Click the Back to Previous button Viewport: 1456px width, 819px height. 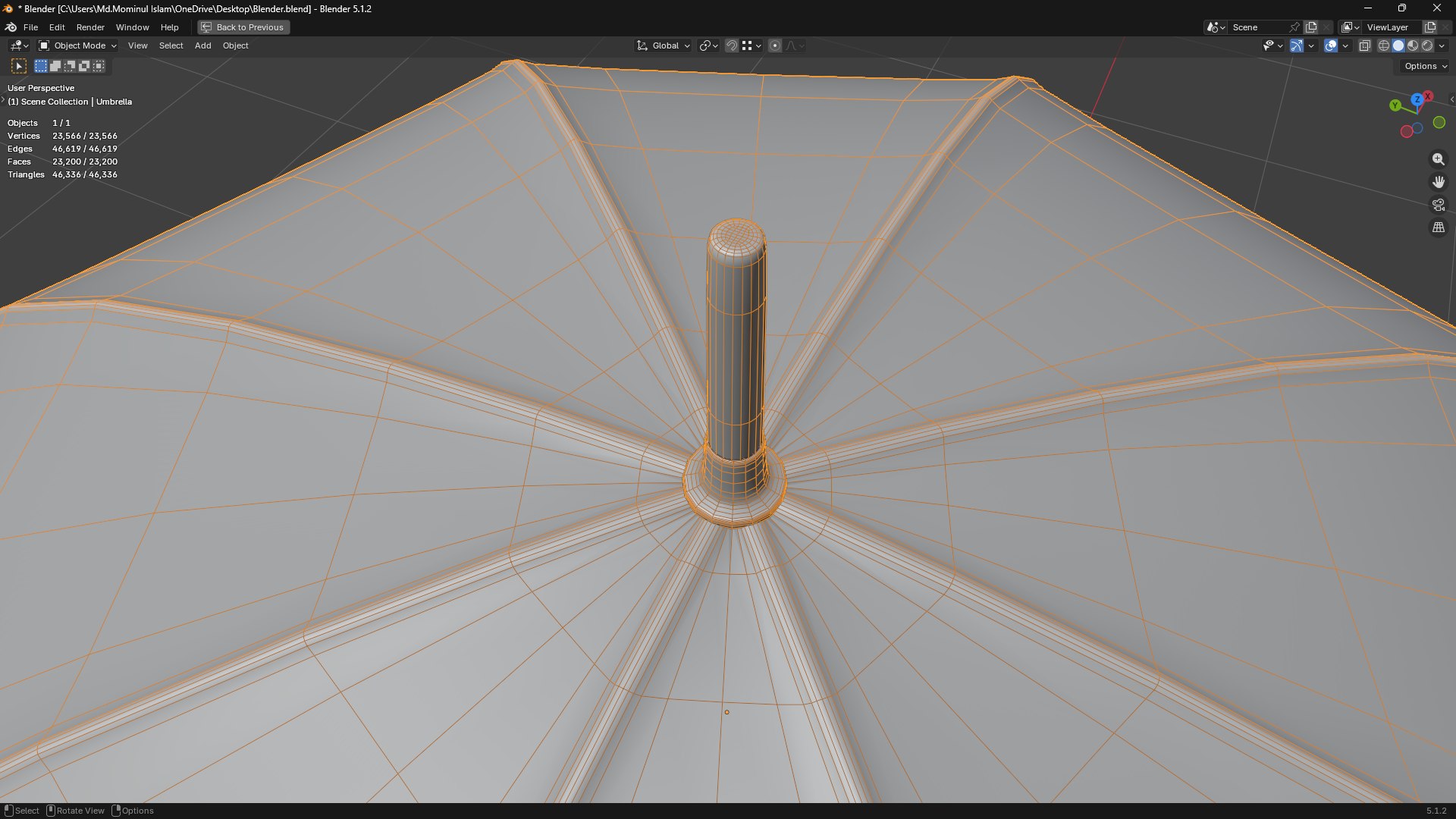coord(243,27)
